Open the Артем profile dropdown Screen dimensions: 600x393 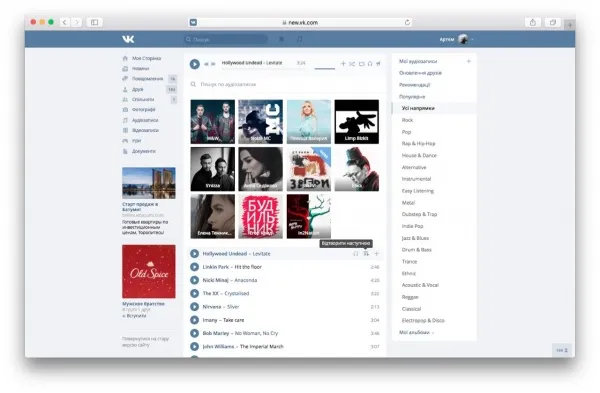click(457, 39)
